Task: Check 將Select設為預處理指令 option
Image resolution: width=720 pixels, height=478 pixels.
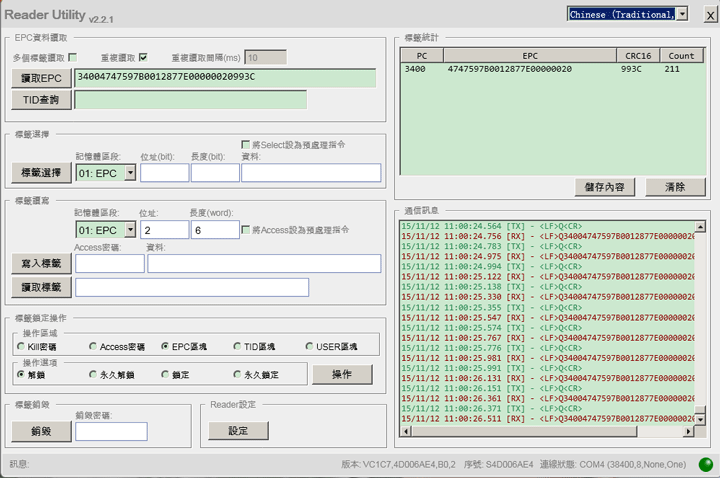Action: tap(246, 145)
